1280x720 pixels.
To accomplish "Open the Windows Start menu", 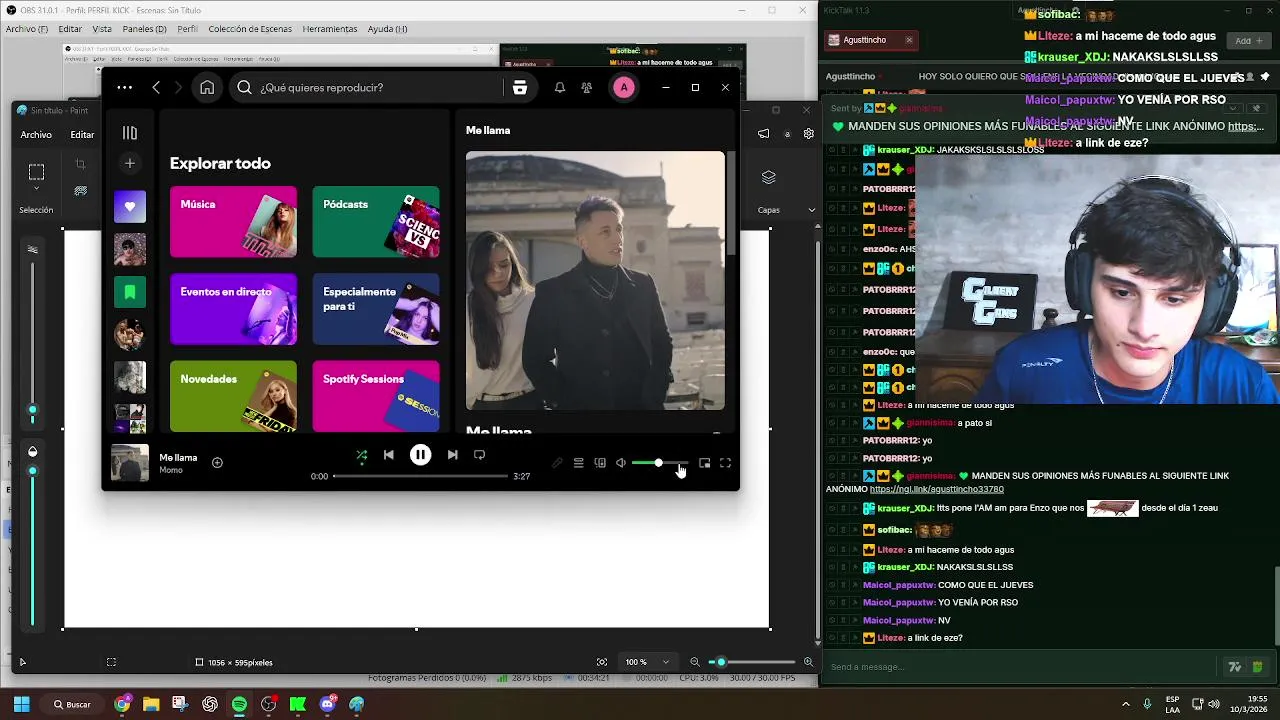I will 21,704.
